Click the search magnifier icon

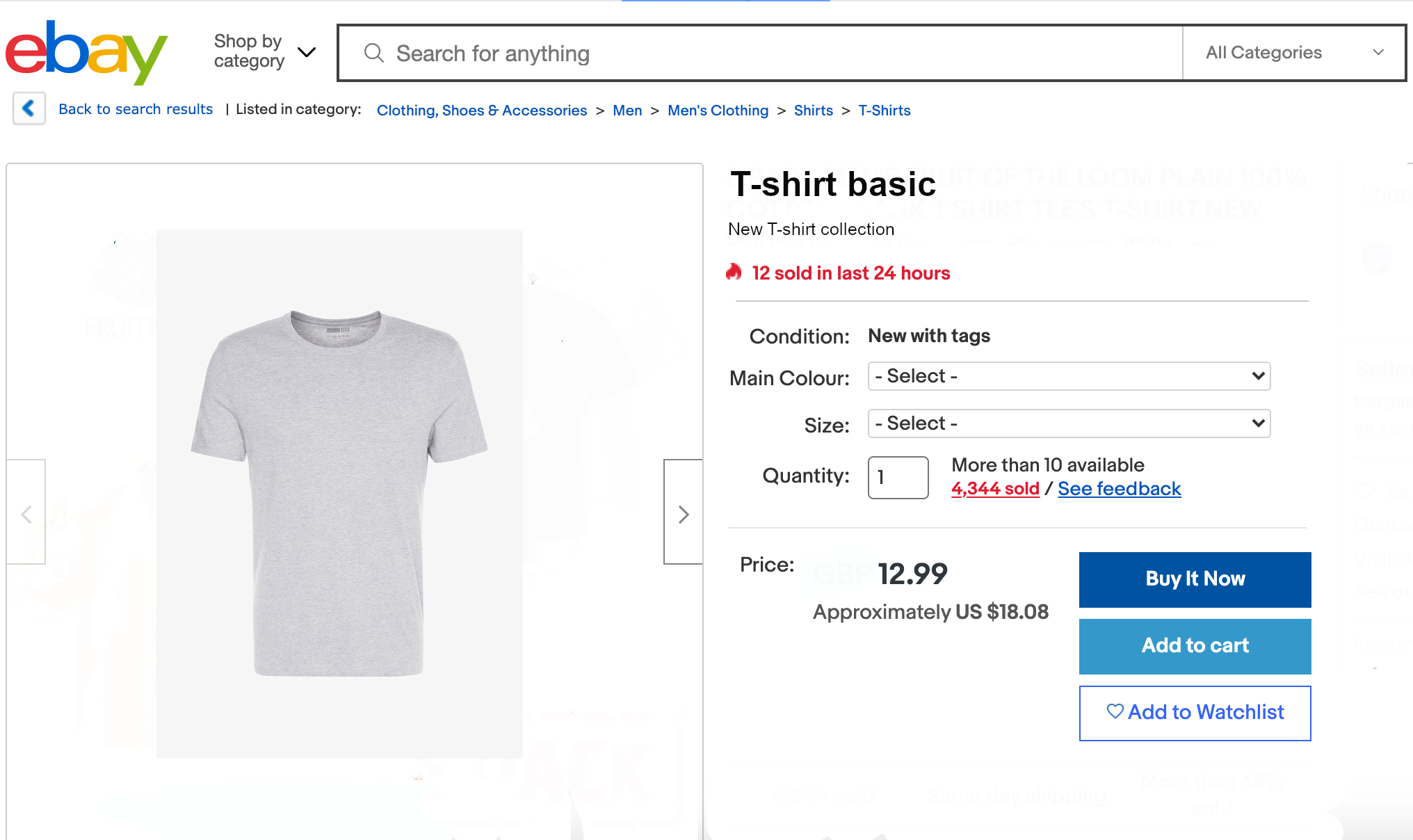click(373, 53)
